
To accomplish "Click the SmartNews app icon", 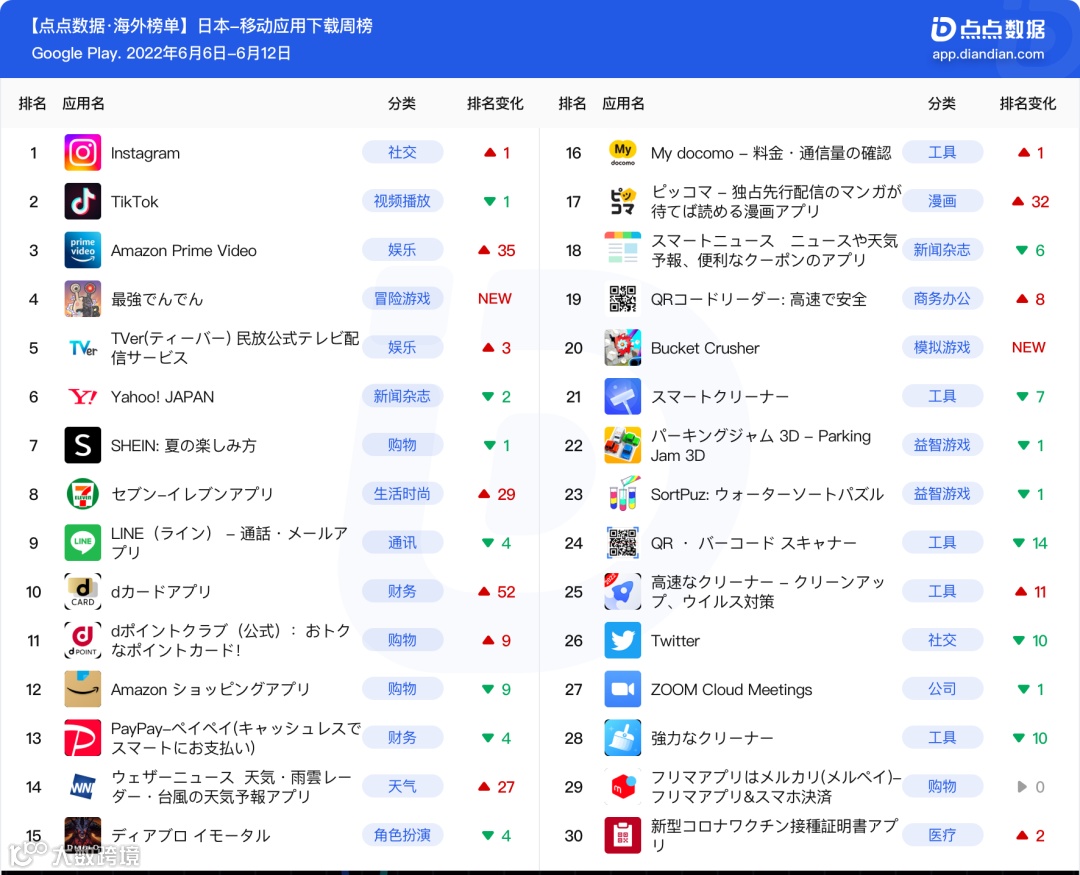I will tap(623, 250).
